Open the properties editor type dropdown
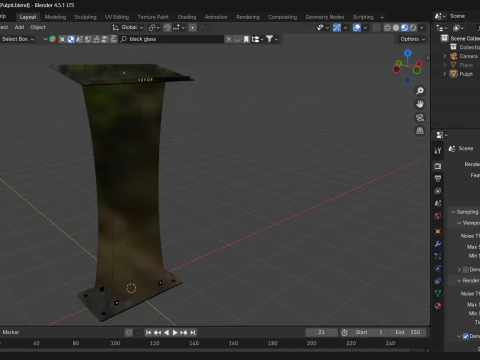The height and width of the screenshot is (360, 480). 442,135
